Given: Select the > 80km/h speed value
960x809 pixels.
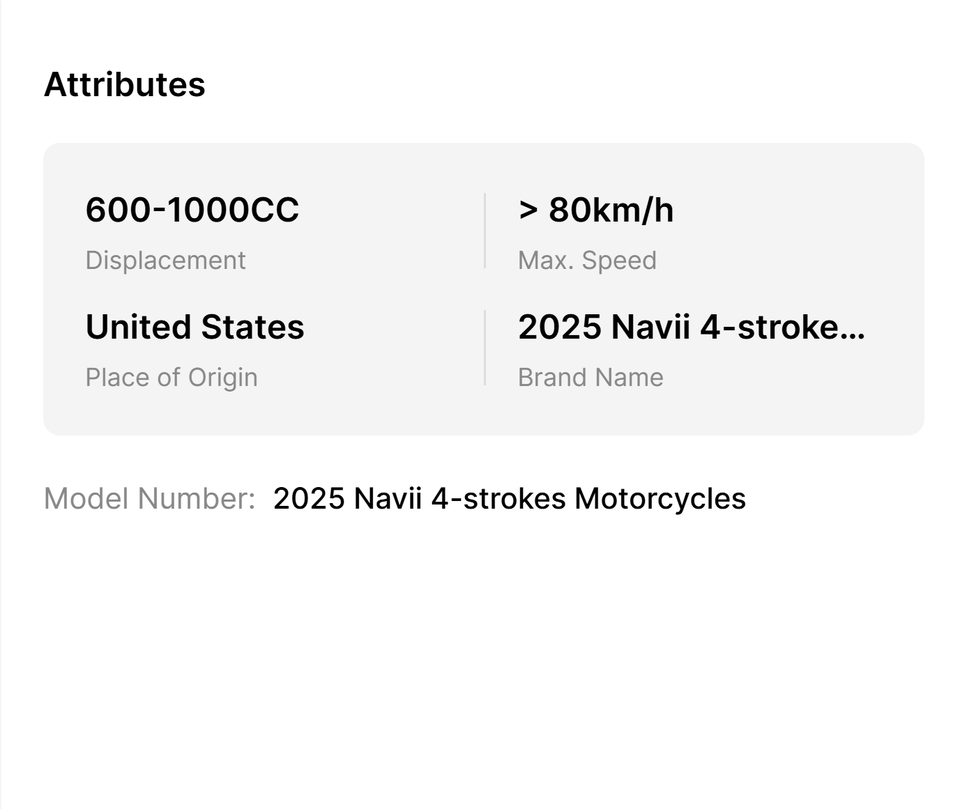Looking at the screenshot, I should 595,211.
